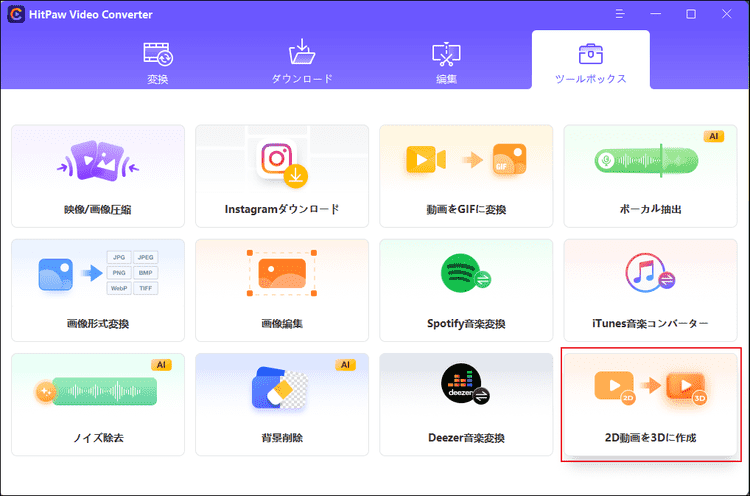Click the video-to-GIF camera icon

(426, 159)
